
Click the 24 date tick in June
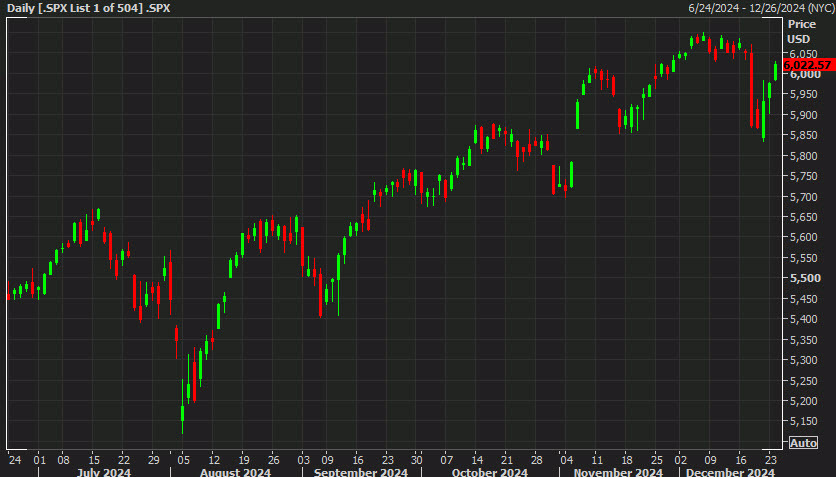tap(15, 460)
